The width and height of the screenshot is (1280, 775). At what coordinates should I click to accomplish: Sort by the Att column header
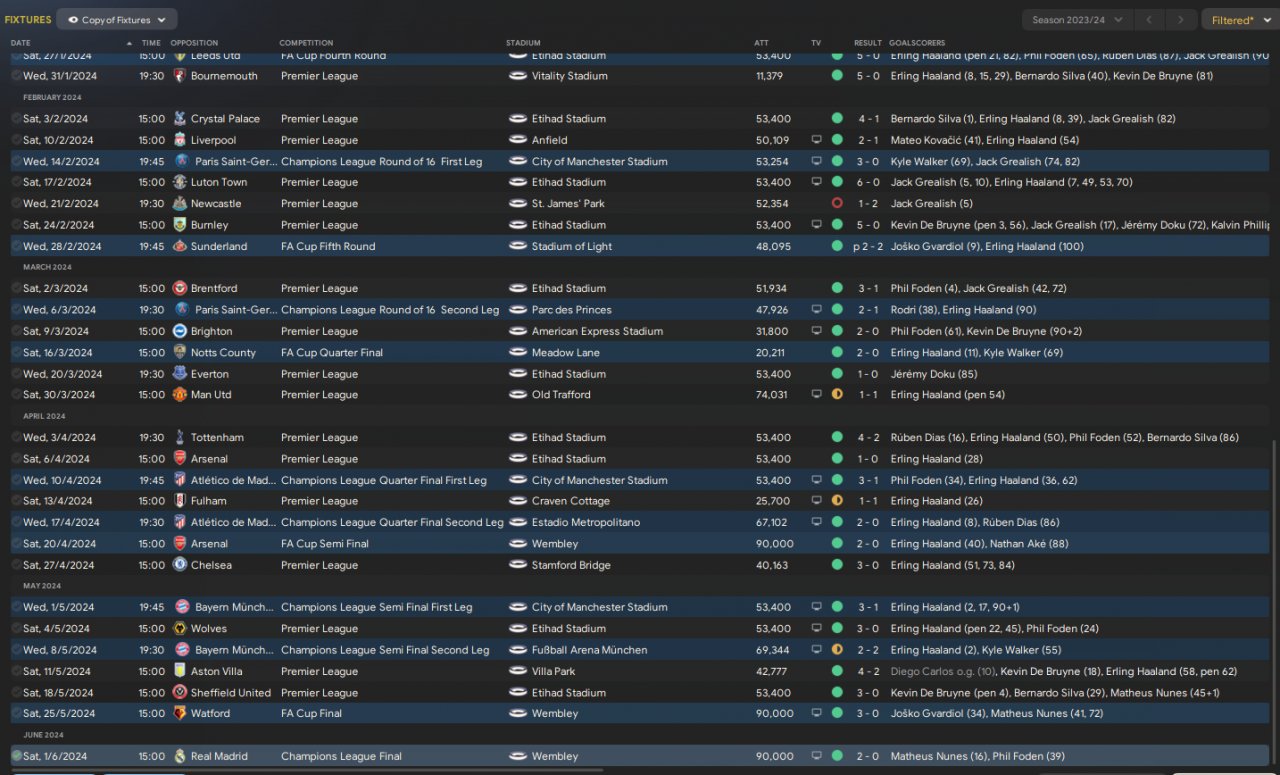[x=762, y=43]
